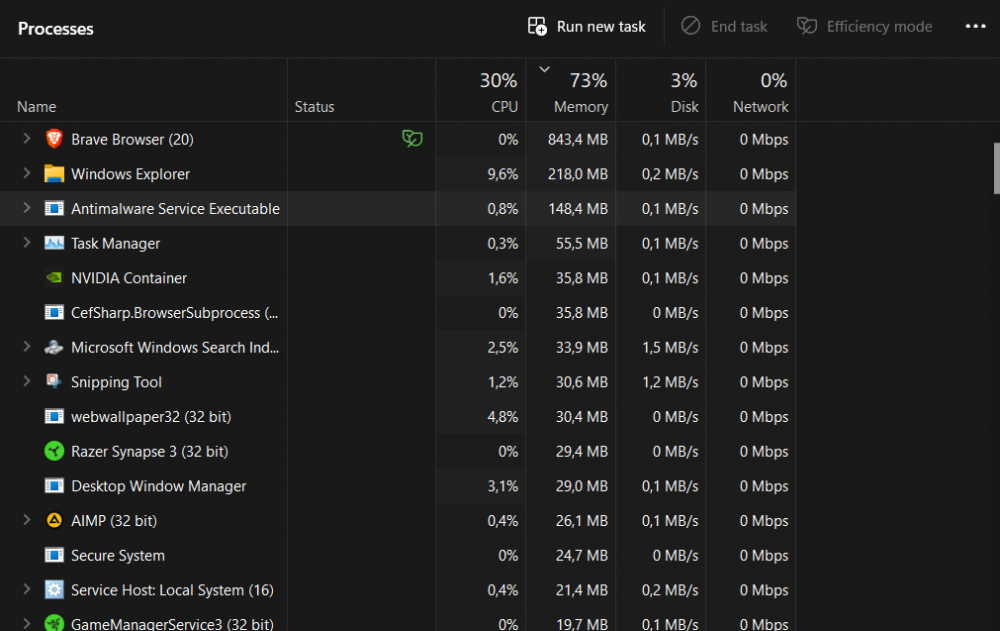Expand the Antimalware Service Executable group
The image size is (1000, 631).
click(x=26, y=208)
